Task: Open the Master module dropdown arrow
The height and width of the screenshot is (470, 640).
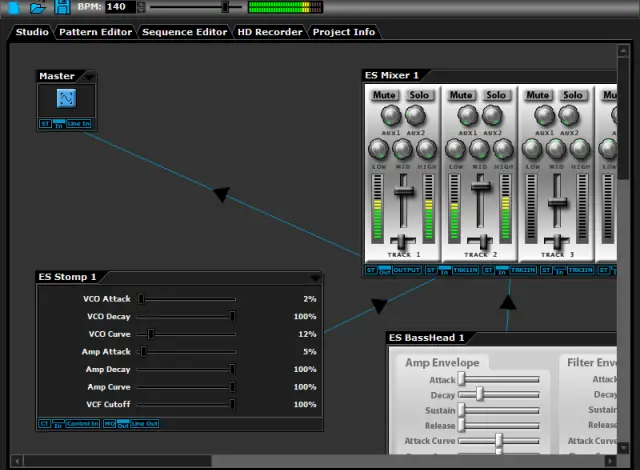Action: (89, 76)
